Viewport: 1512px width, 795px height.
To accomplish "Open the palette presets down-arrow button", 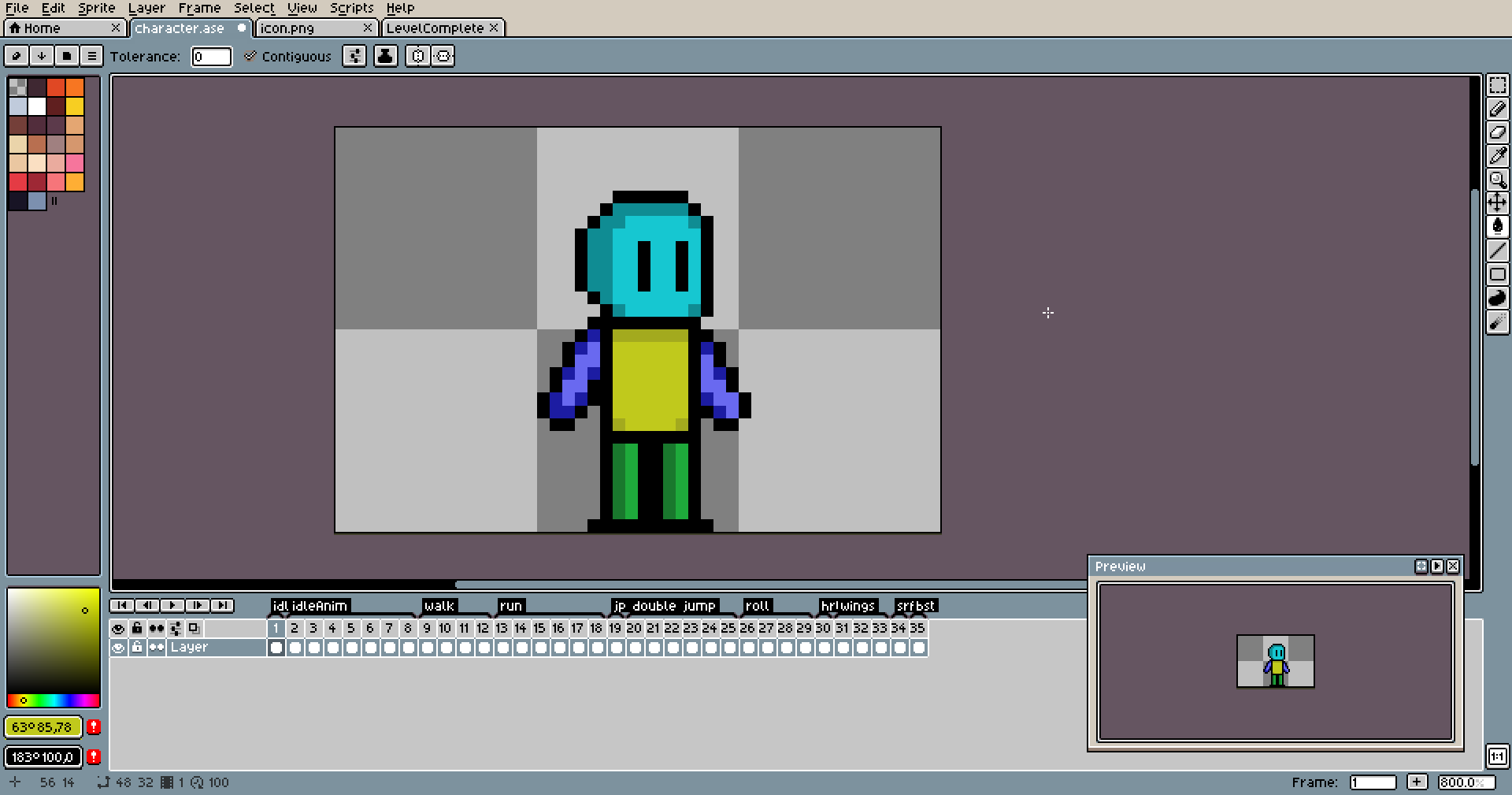I will click(41, 56).
